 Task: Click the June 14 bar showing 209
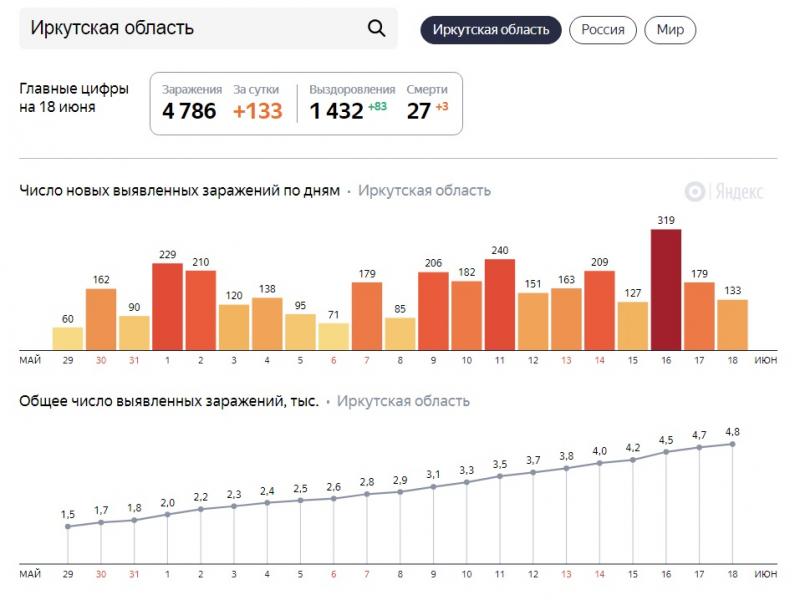pyautogui.click(x=599, y=311)
